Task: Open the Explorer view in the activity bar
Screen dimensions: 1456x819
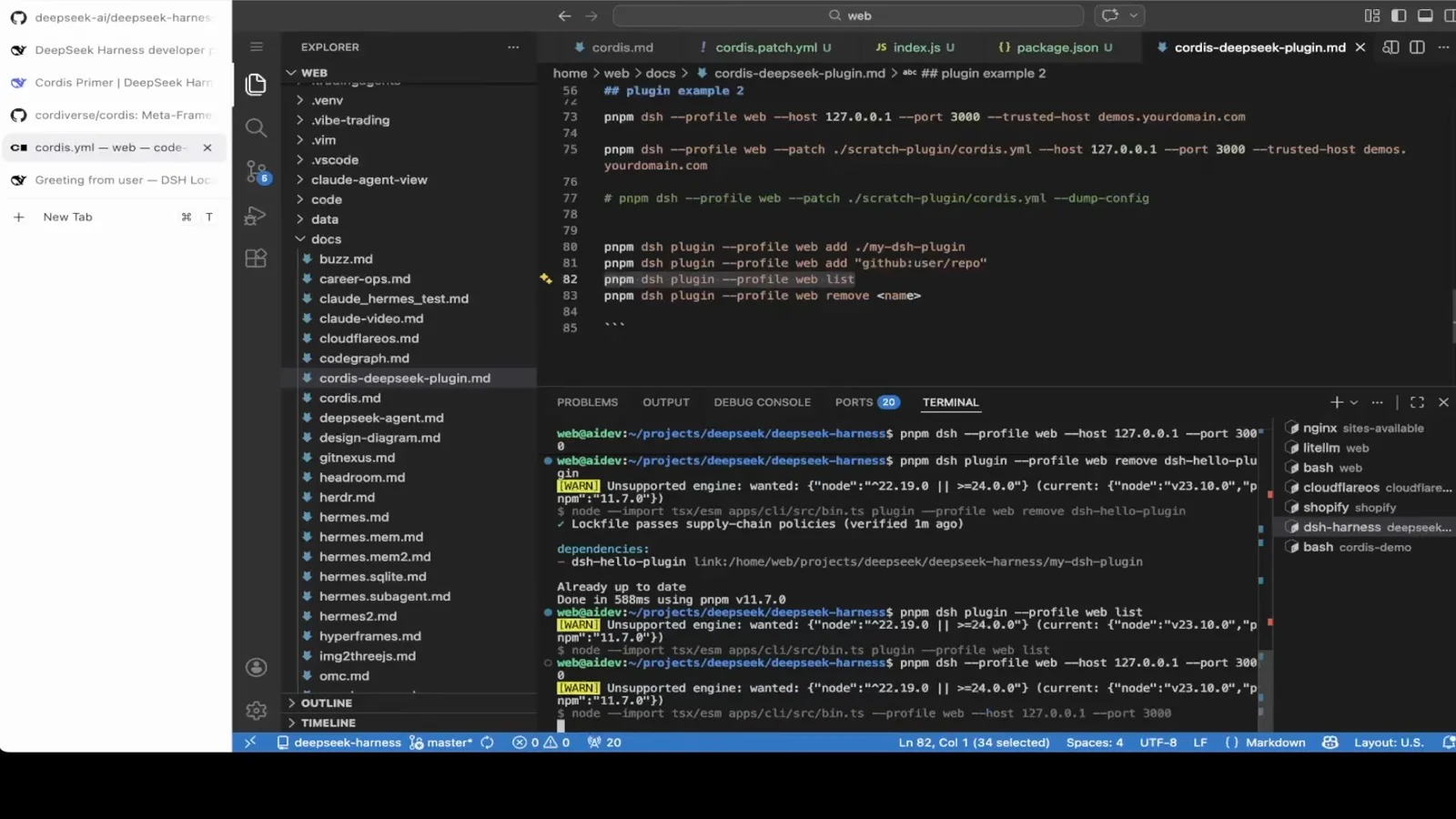Action: (x=256, y=85)
